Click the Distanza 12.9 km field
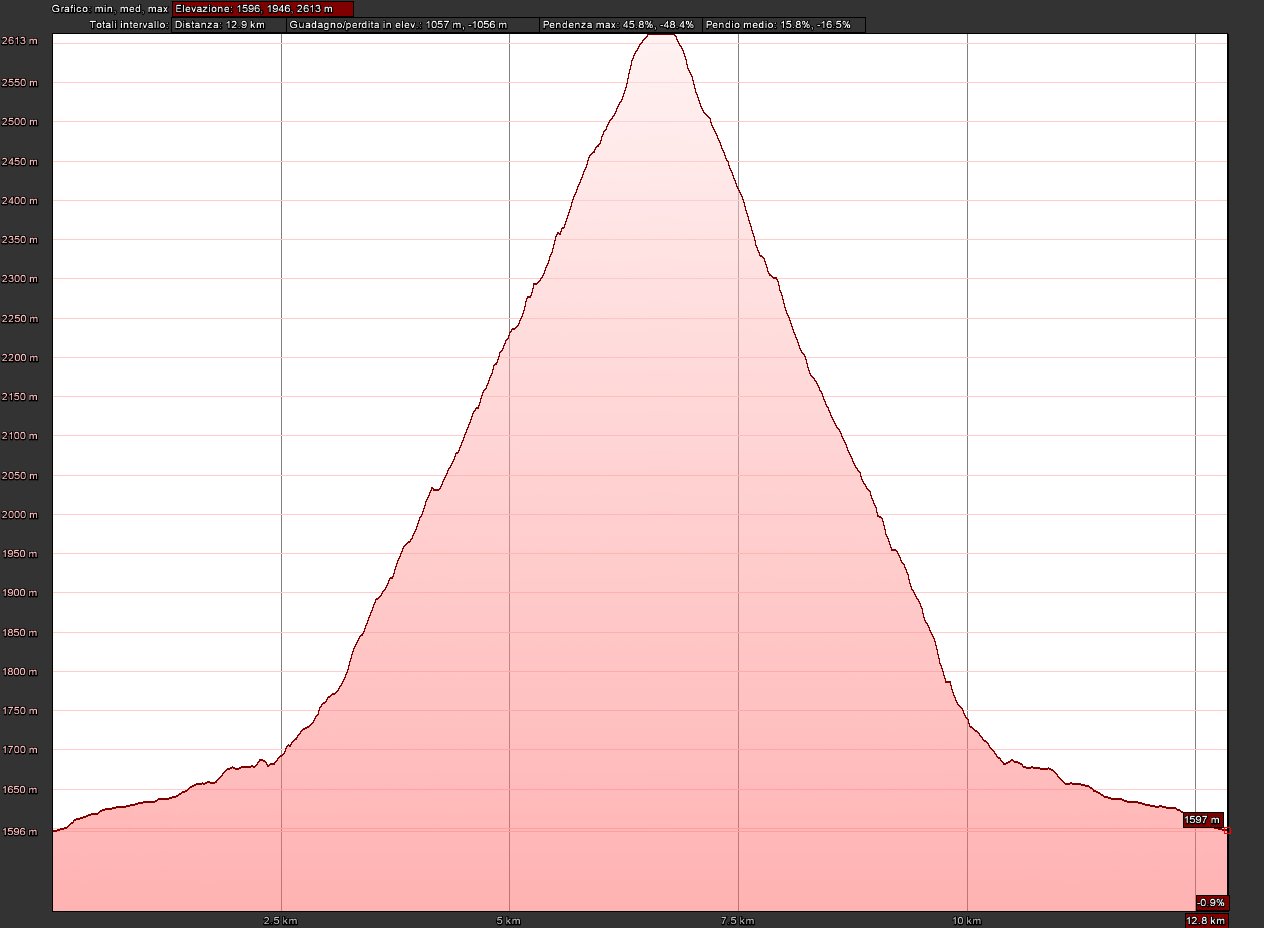The width and height of the screenshot is (1264, 928). (227, 24)
